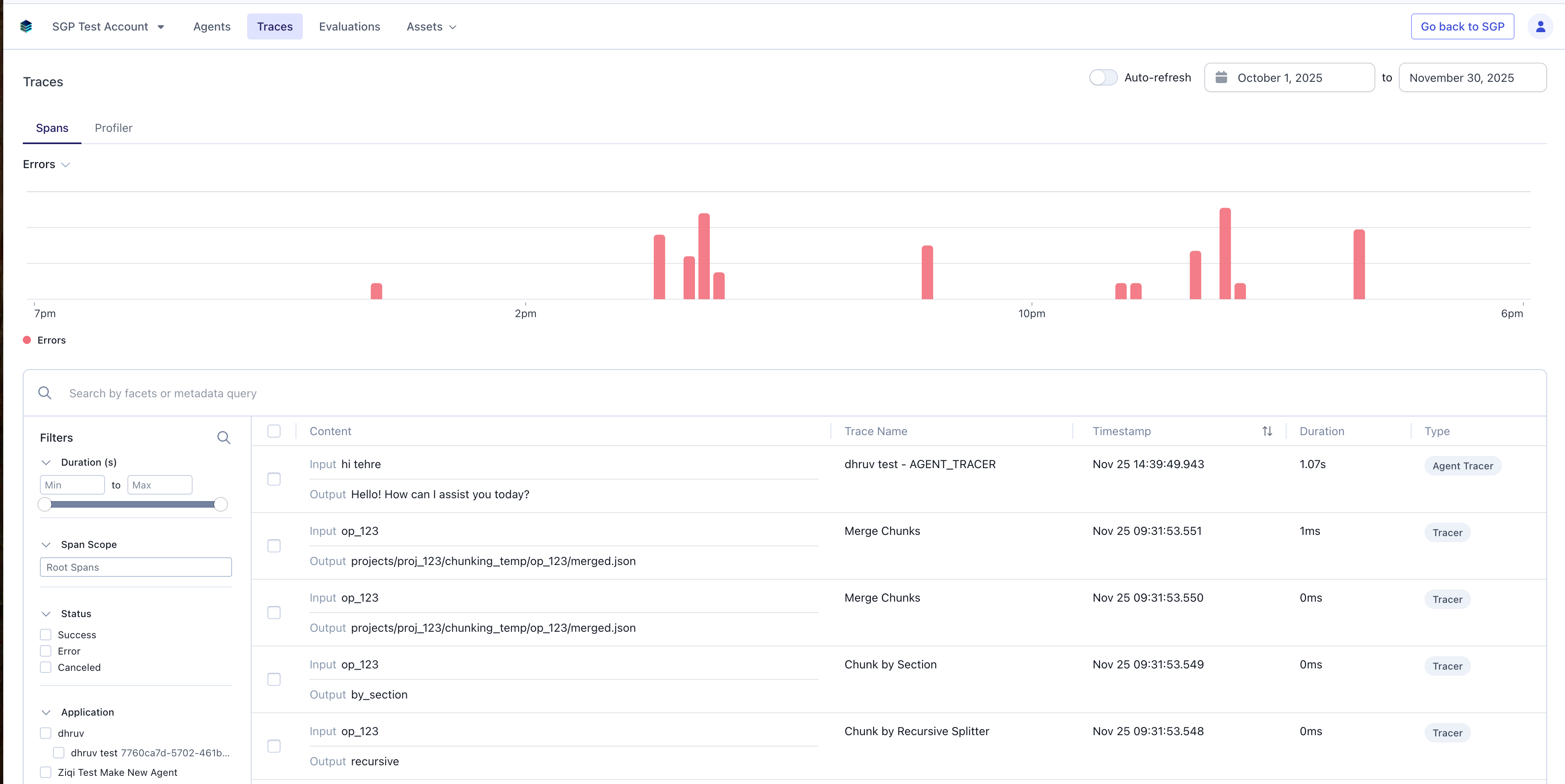The height and width of the screenshot is (784, 1565).
Task: Open the dhruv test - AGENT_TRACER trace
Action: (919, 464)
